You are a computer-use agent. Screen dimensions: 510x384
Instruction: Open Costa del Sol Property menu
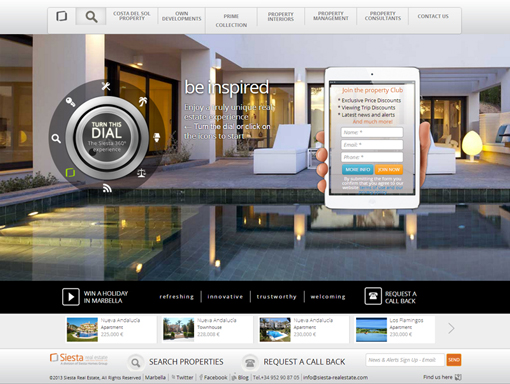point(132,16)
